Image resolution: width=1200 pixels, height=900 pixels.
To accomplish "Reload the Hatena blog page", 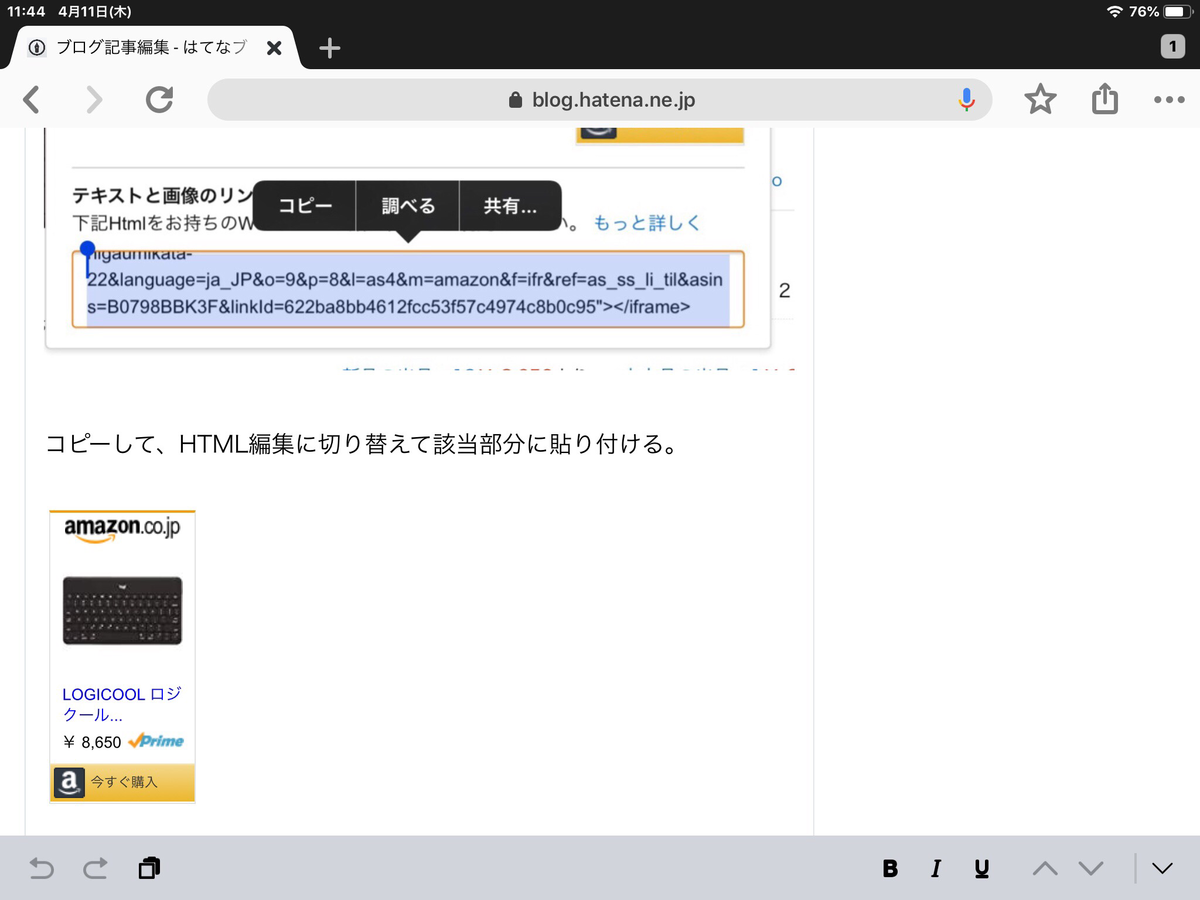I will 159,99.
